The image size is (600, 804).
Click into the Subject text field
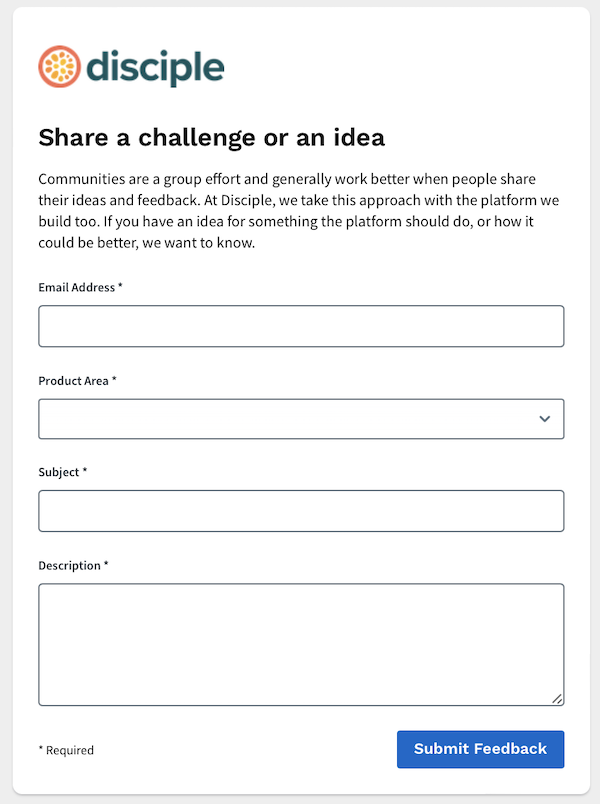pos(301,511)
